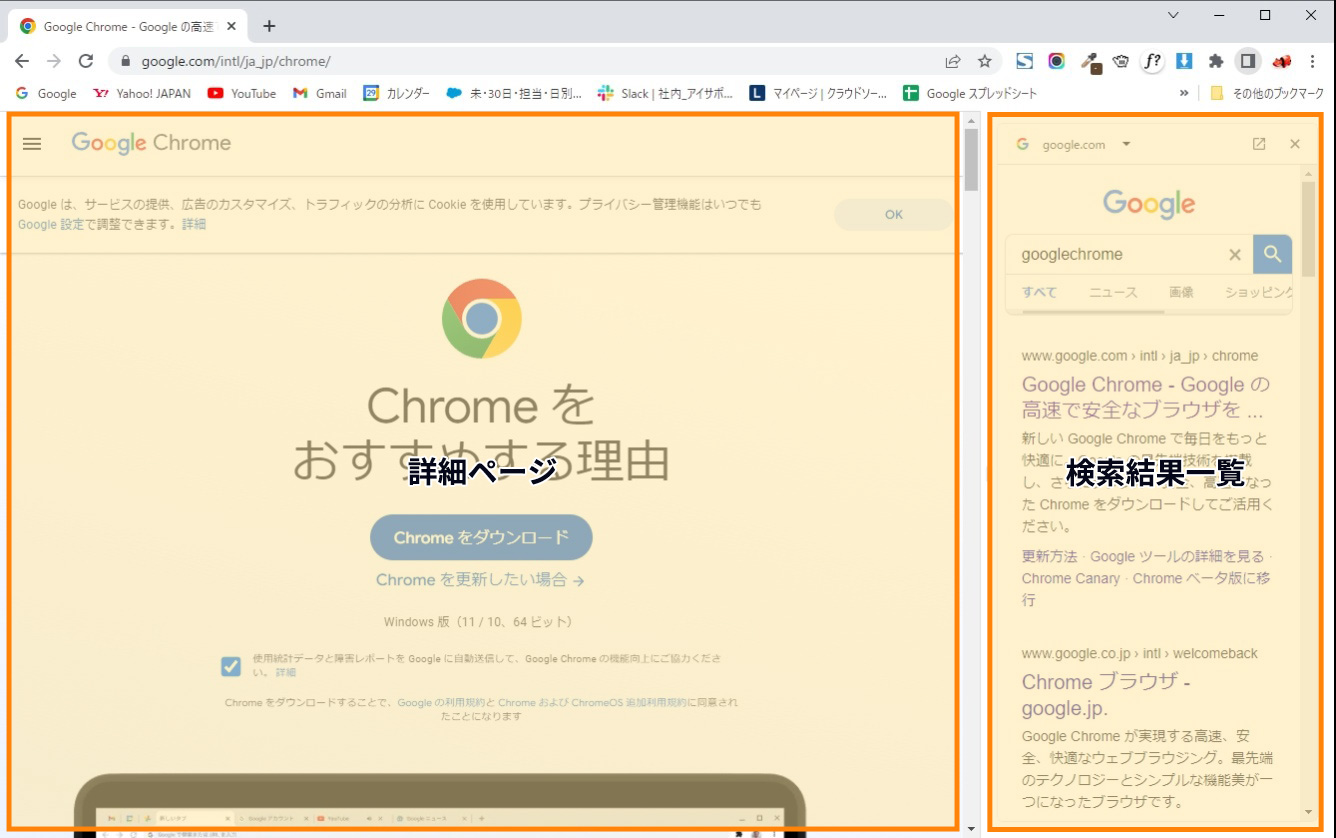Click the browser Back arrow
This screenshot has width=1336, height=838.
coord(22,61)
